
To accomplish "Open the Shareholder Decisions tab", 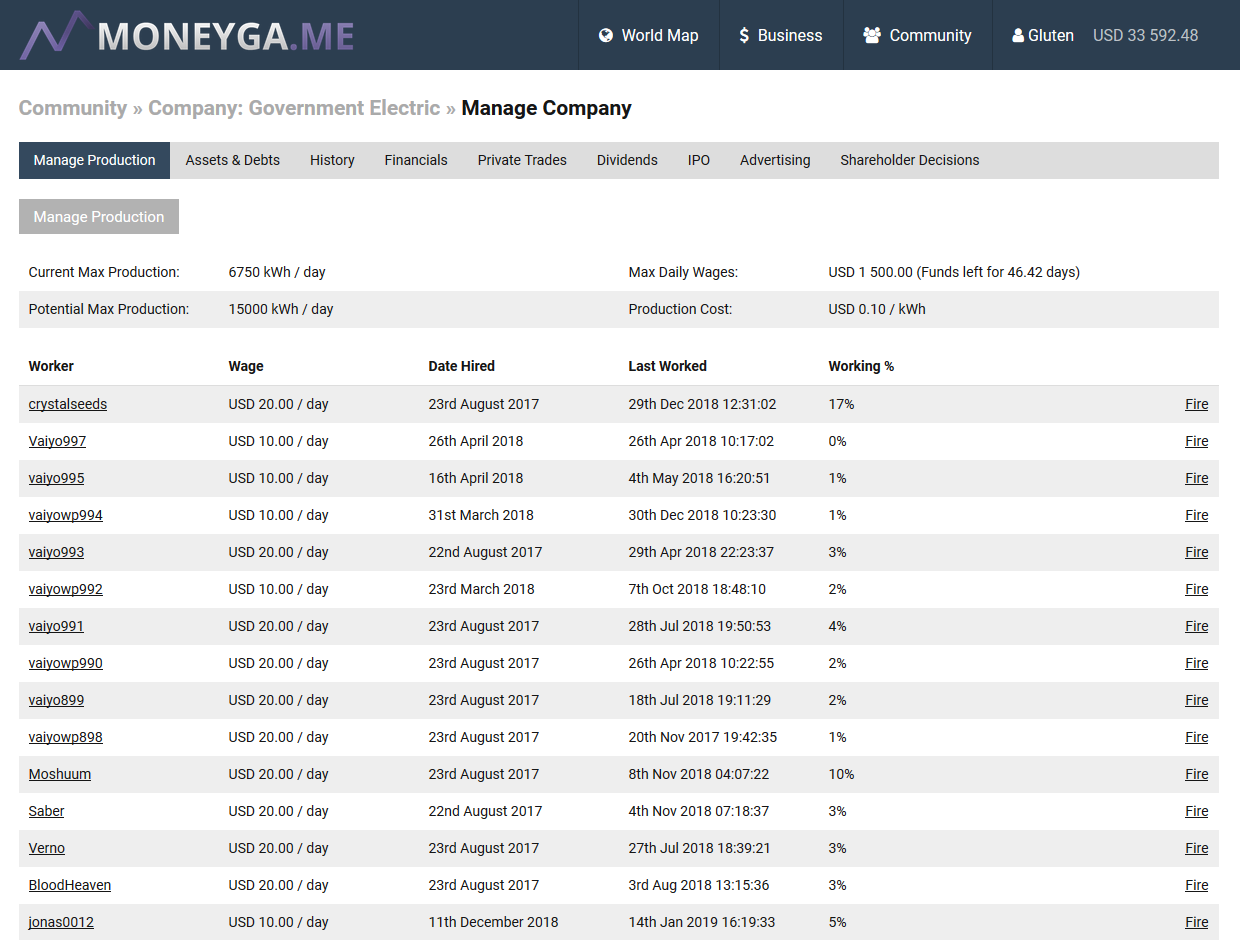I will pyautogui.click(x=909, y=160).
